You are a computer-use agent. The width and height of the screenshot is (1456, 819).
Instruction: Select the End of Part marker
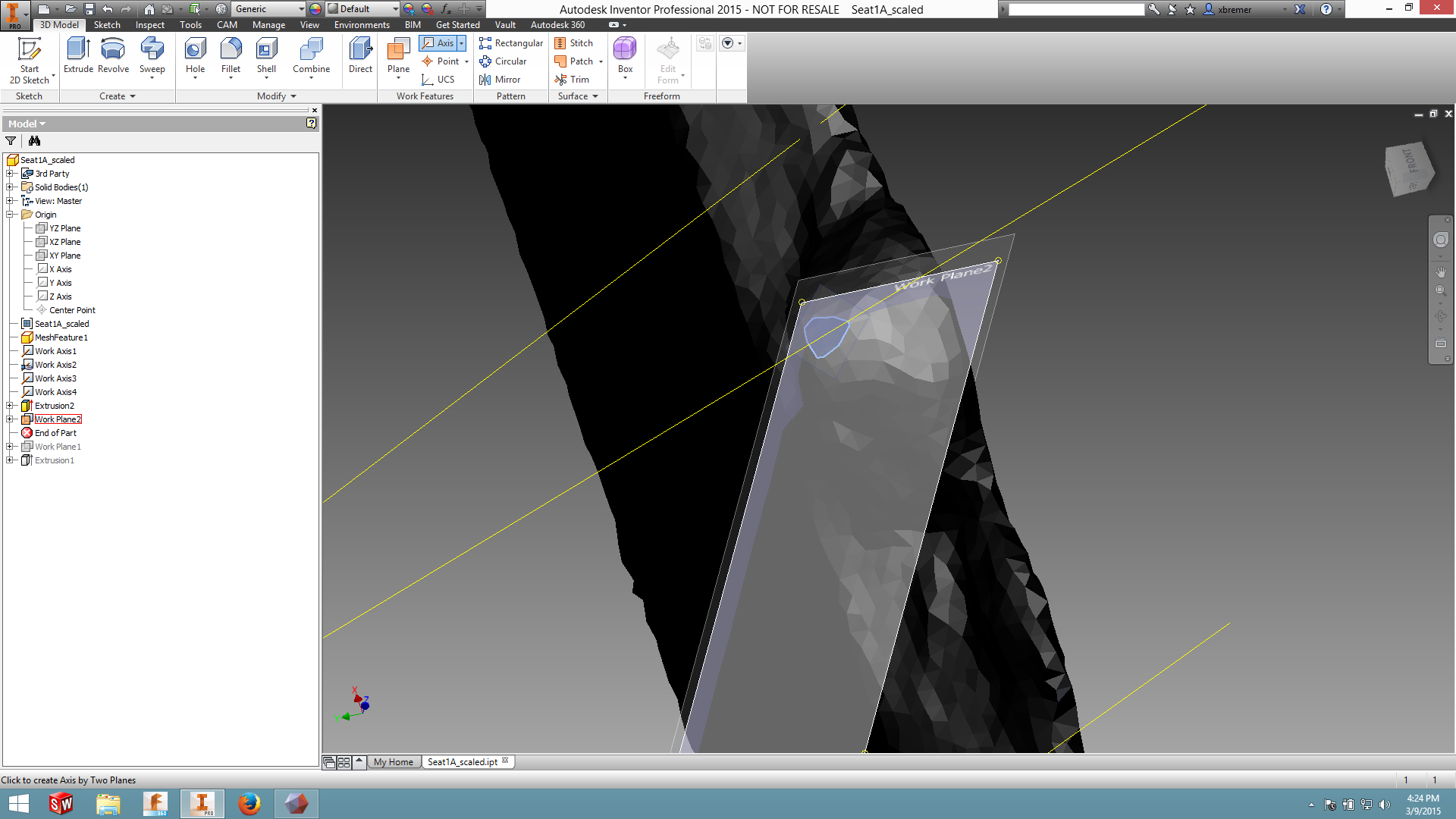click(55, 433)
